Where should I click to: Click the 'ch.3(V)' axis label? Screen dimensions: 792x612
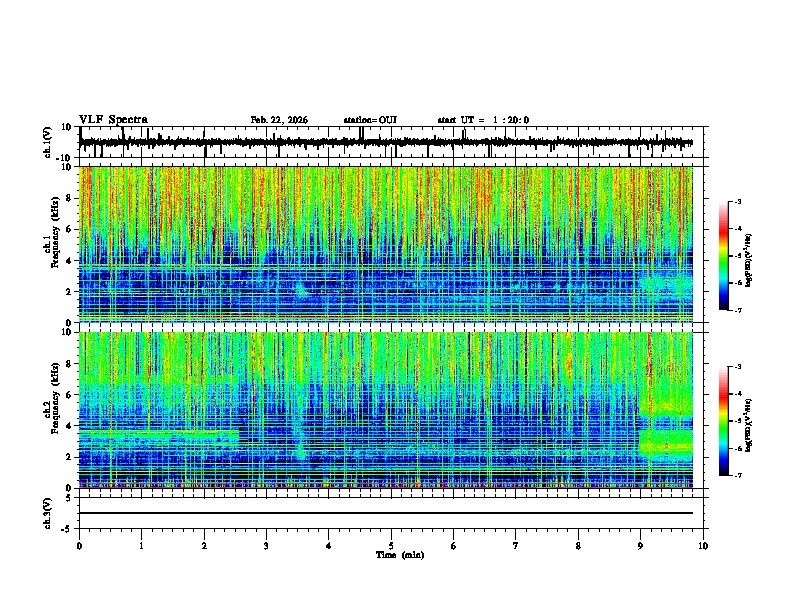(x=48, y=514)
